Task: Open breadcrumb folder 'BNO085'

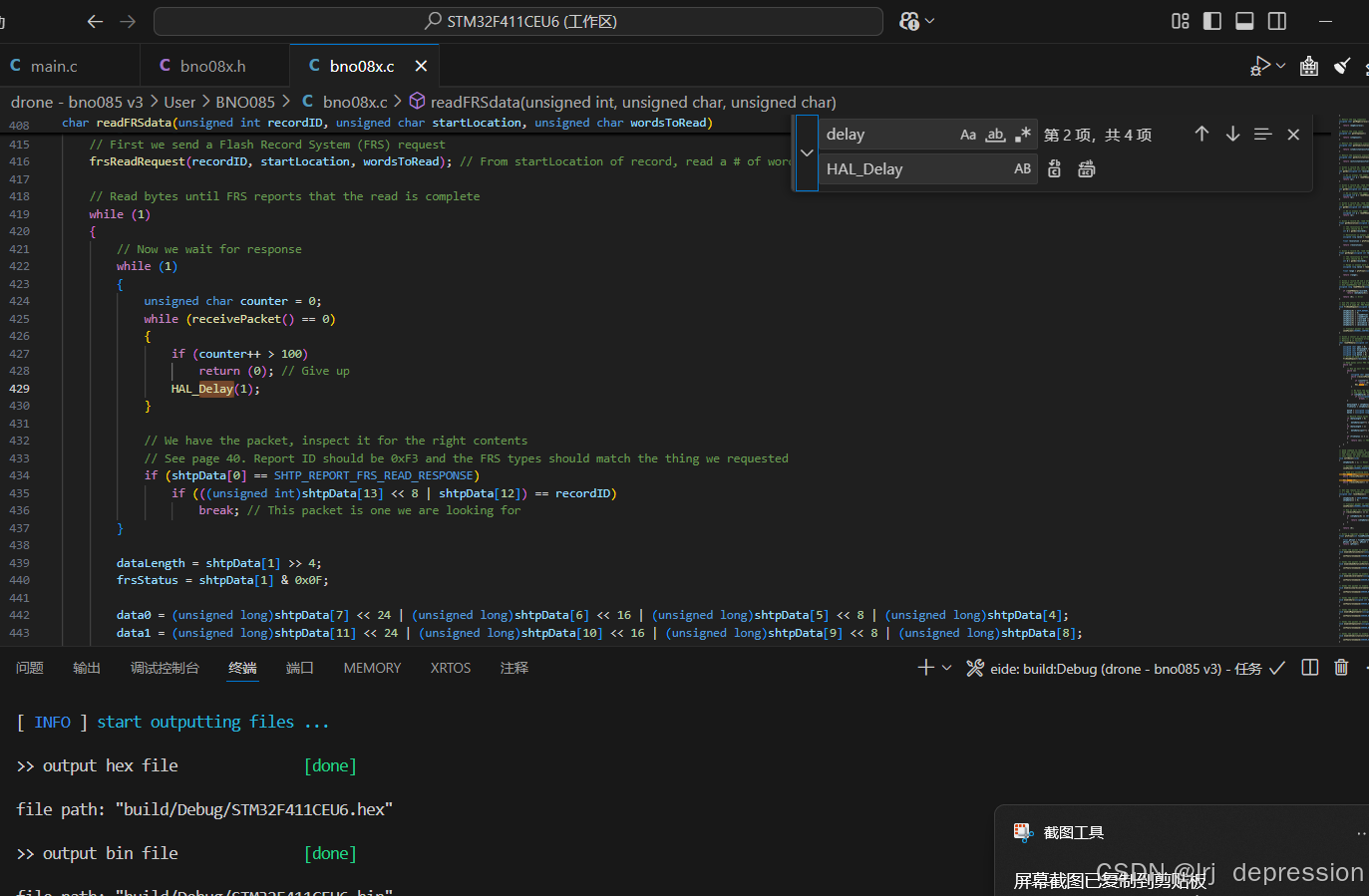Action: click(x=245, y=102)
